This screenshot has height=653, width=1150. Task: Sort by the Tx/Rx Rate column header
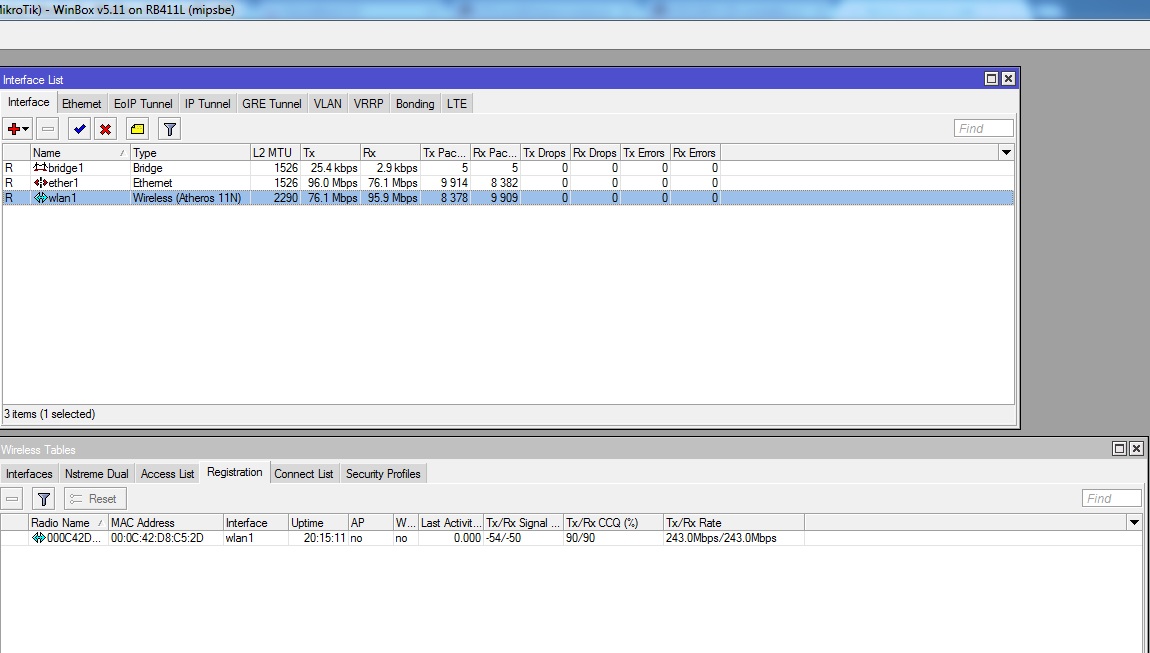pyautogui.click(x=733, y=522)
